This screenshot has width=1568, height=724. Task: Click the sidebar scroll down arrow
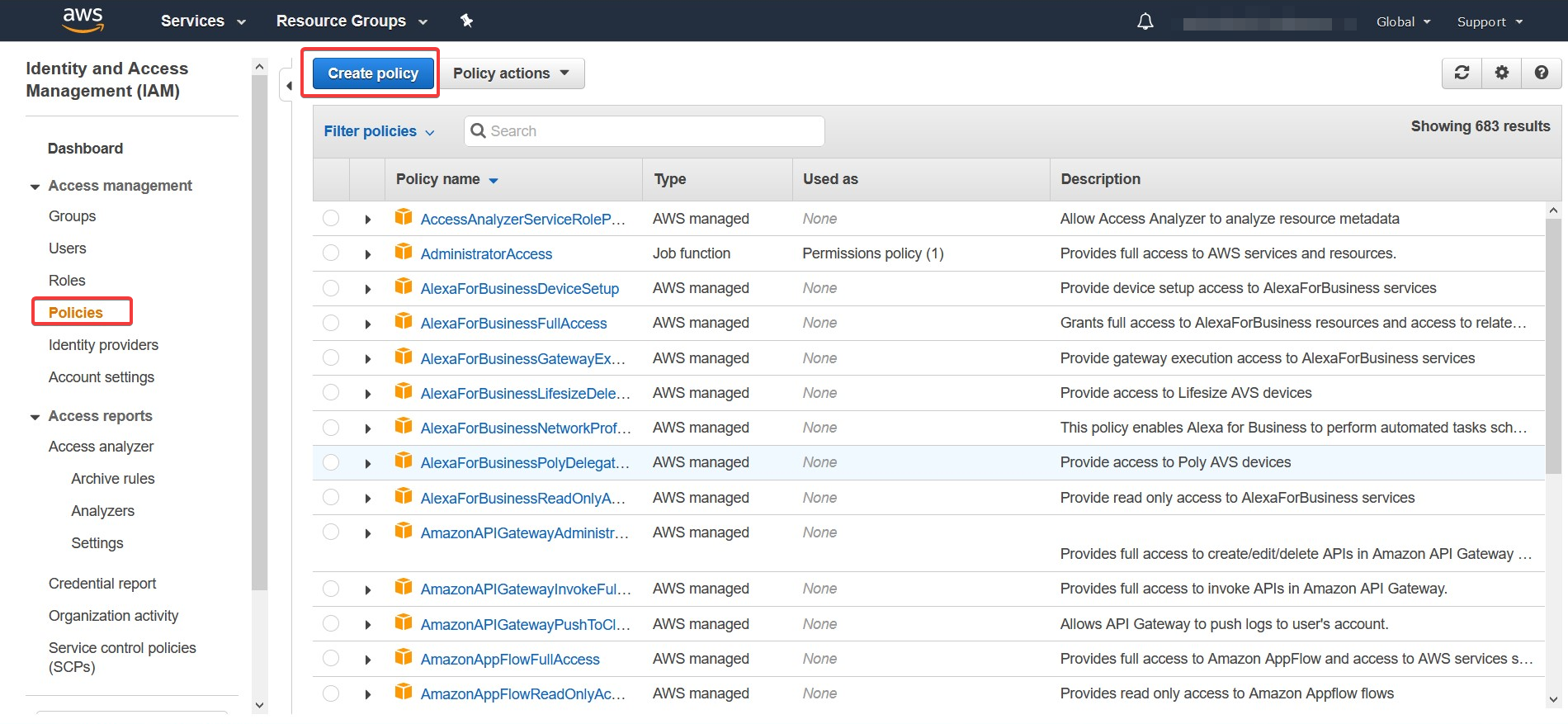click(259, 705)
